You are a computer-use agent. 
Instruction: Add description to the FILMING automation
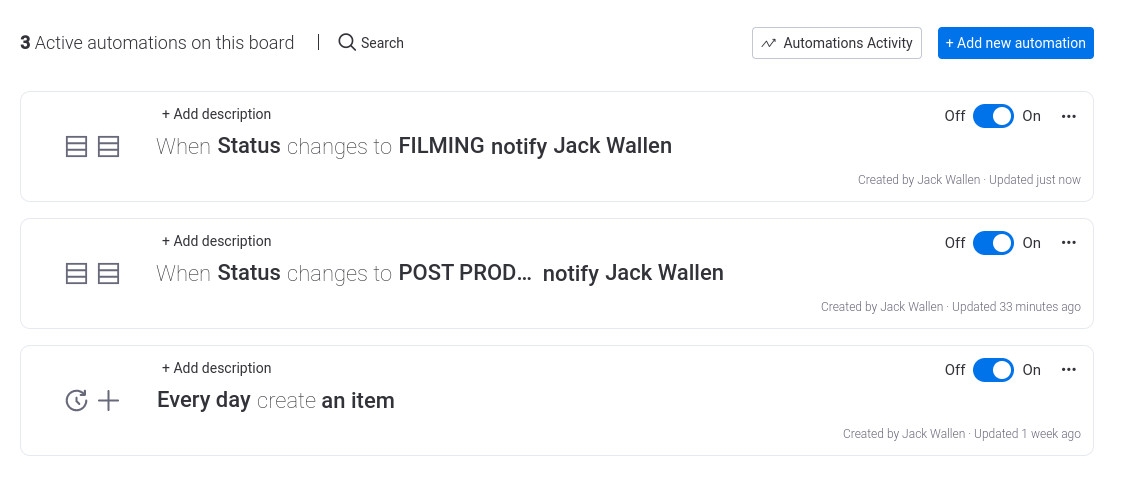216,114
